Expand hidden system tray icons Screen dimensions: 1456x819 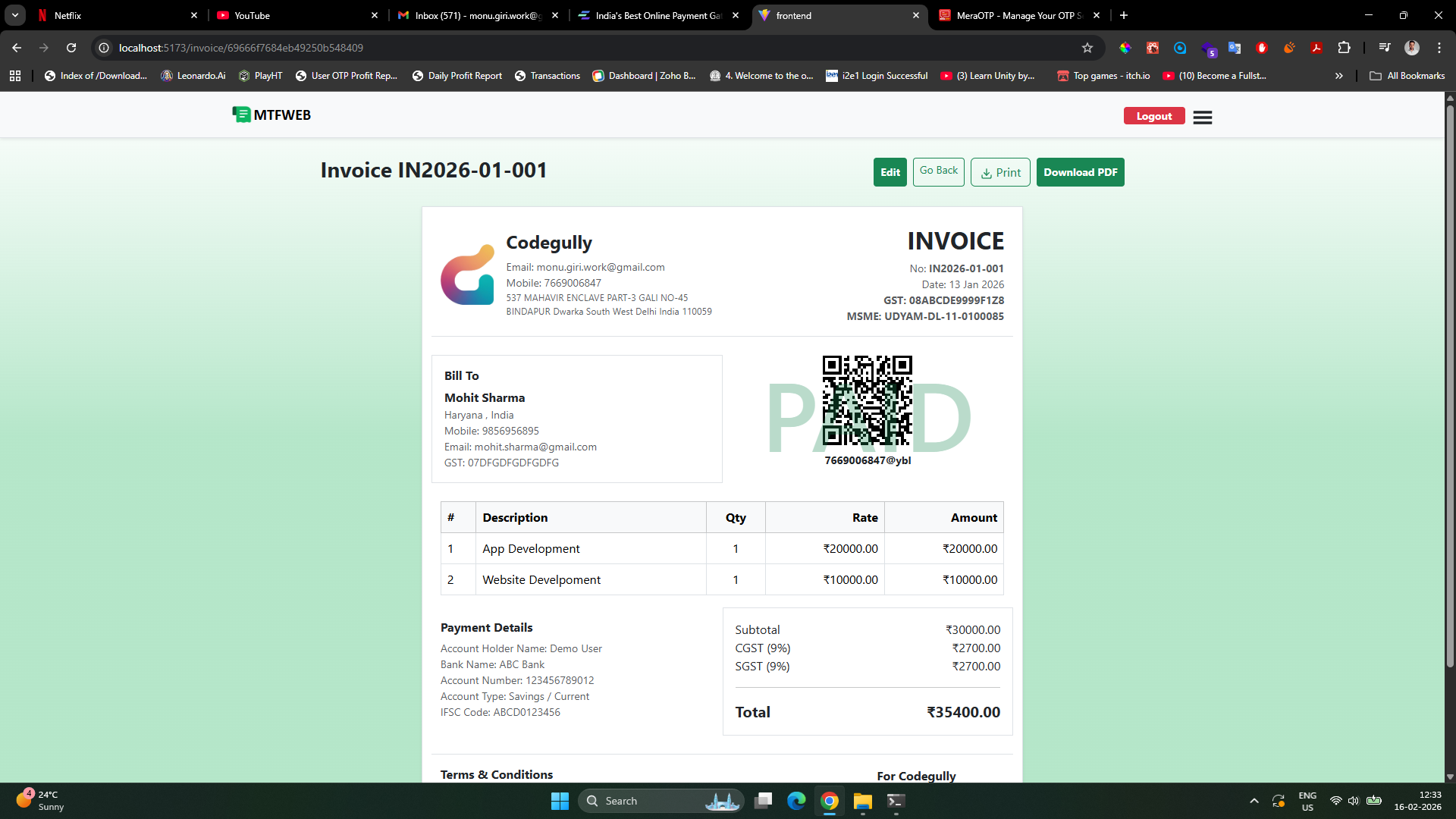1254,801
